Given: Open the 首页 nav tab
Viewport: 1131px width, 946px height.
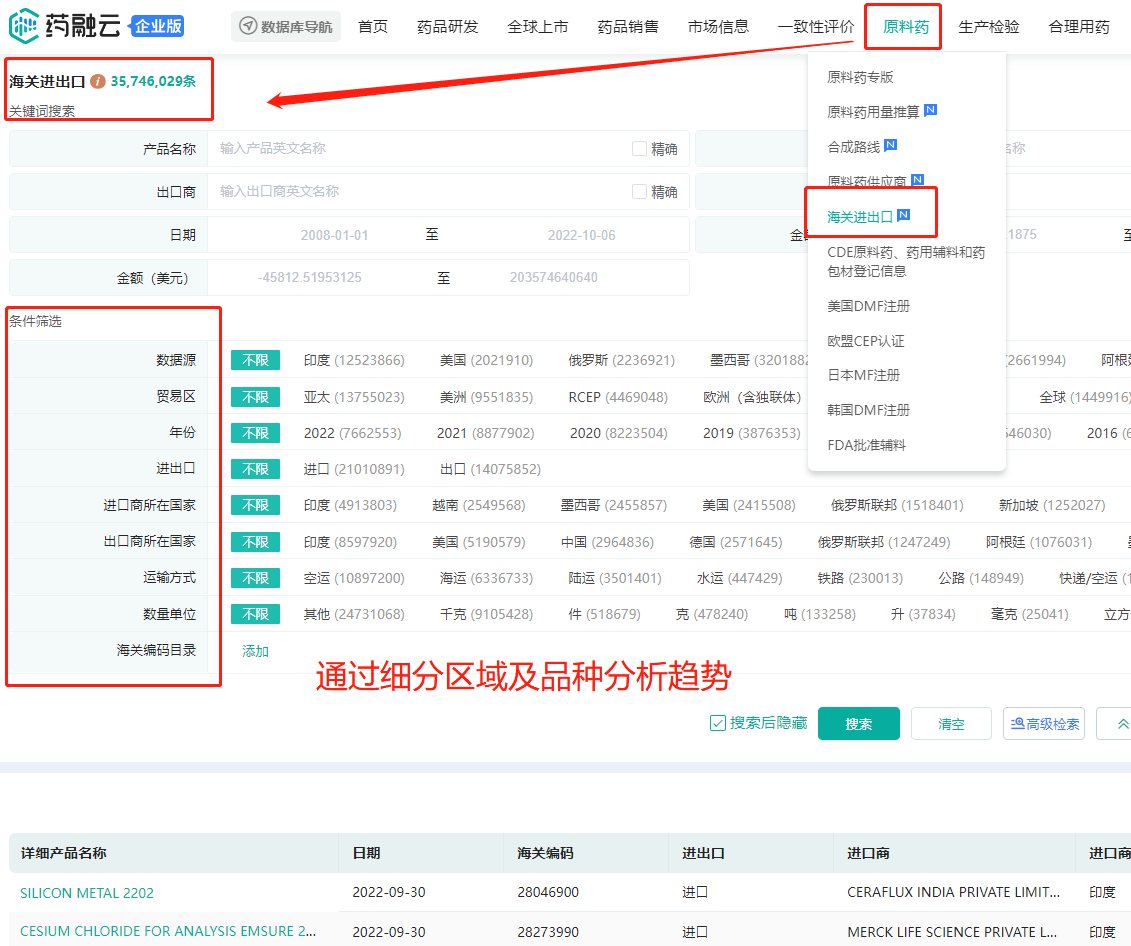Looking at the screenshot, I should pos(373,27).
